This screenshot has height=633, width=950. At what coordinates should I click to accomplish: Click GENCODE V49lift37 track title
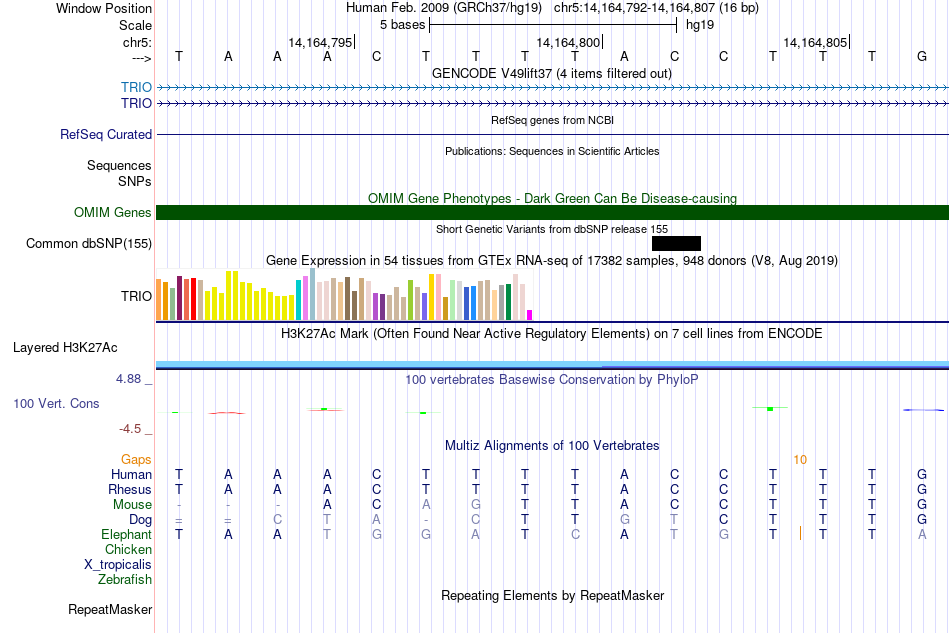tap(551, 74)
